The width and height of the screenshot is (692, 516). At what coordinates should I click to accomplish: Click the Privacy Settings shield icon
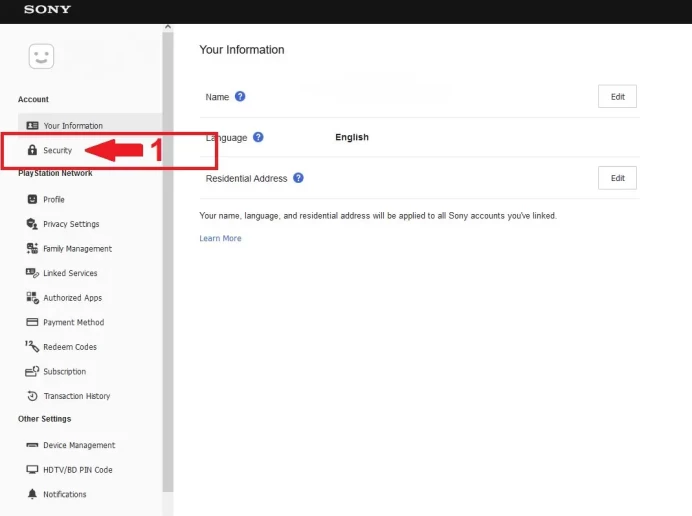click(32, 224)
